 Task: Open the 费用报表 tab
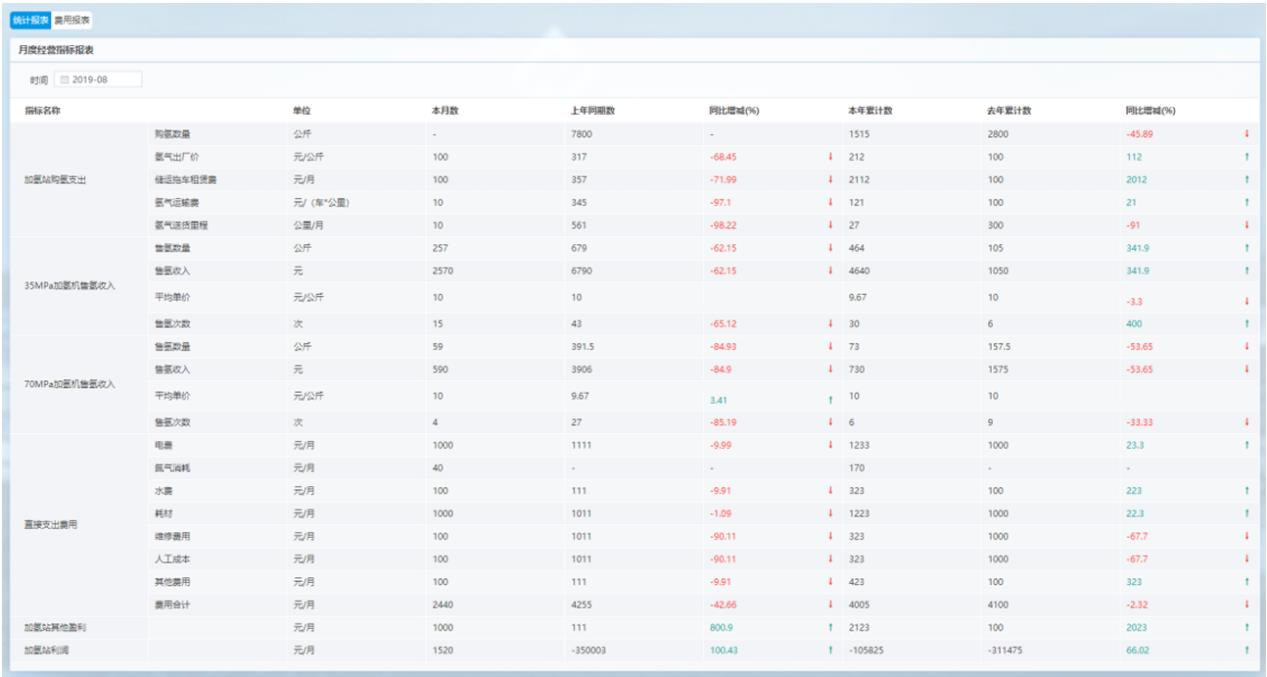point(71,20)
